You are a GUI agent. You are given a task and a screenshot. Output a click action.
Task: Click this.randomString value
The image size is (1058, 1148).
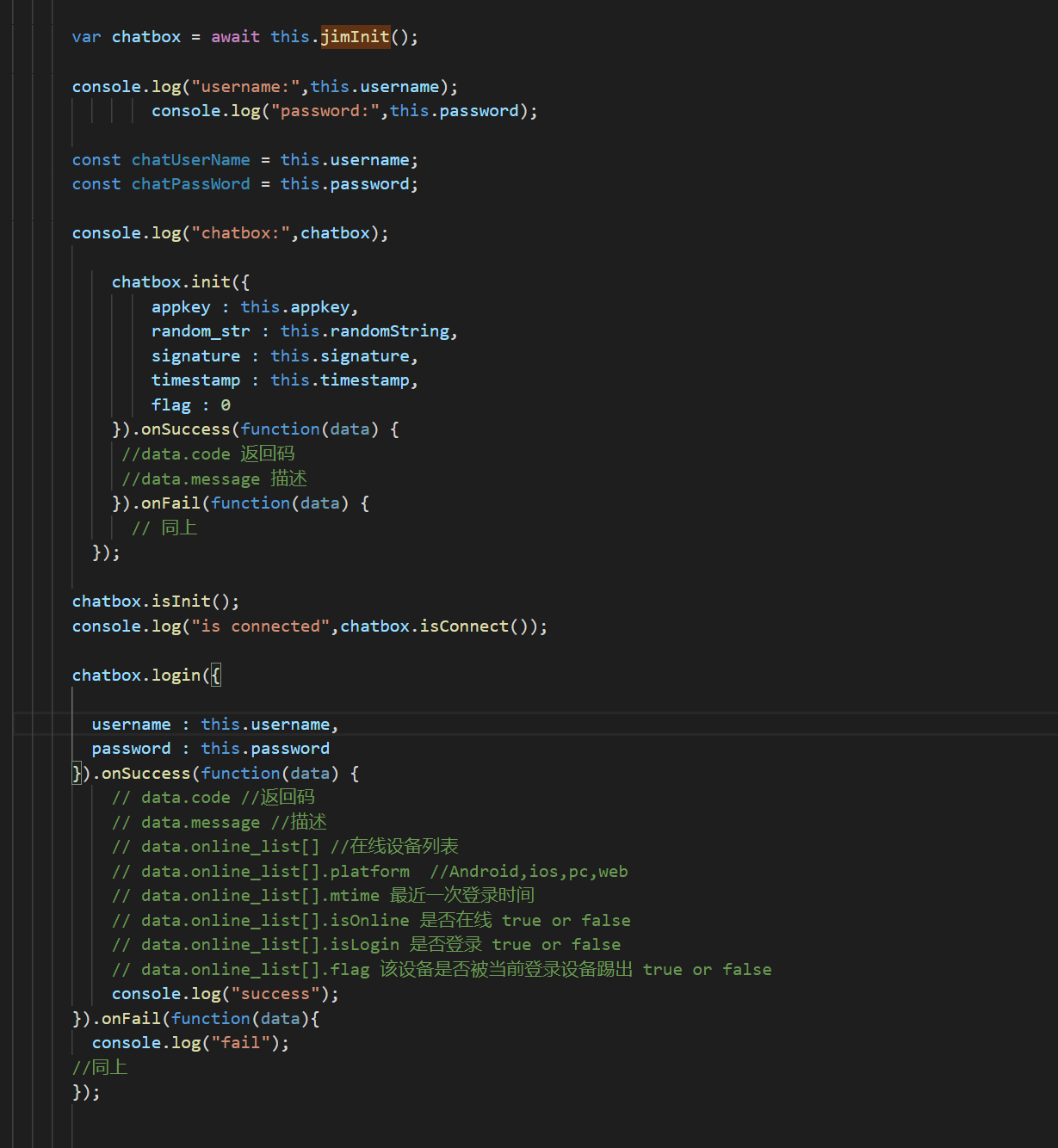click(365, 331)
